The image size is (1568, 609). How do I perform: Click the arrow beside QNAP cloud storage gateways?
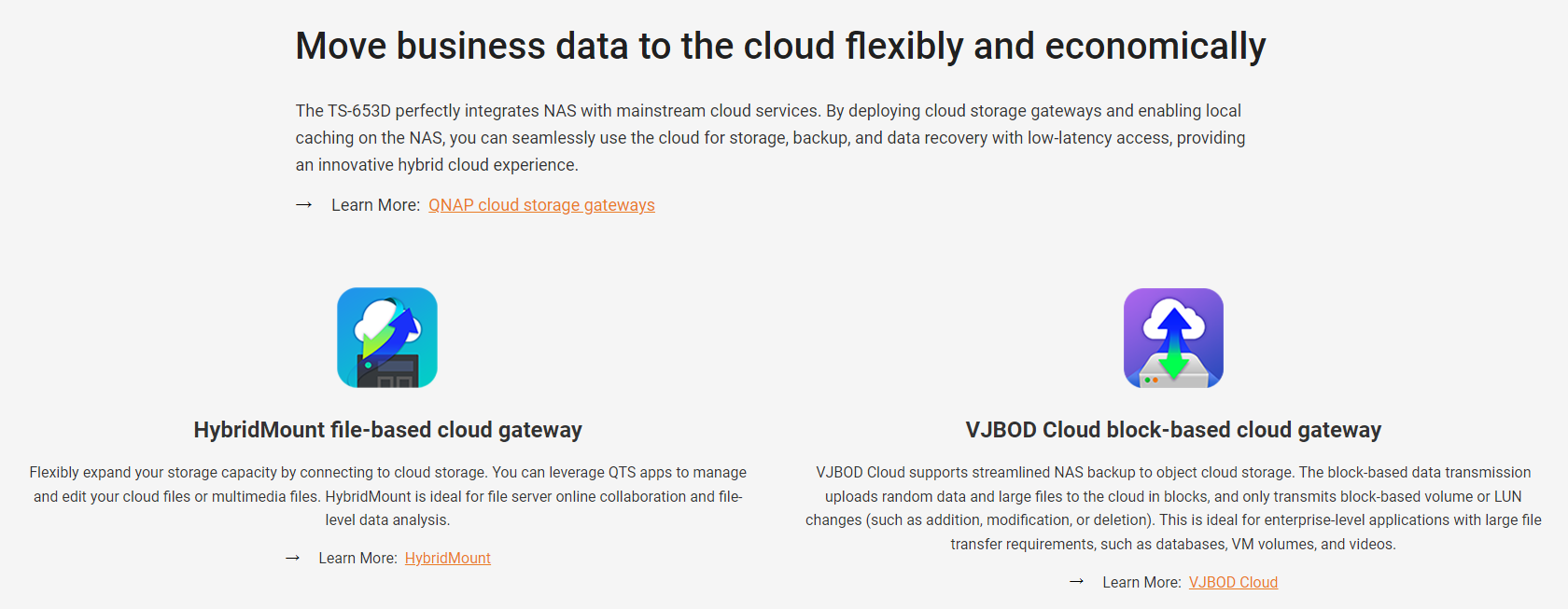(x=303, y=205)
